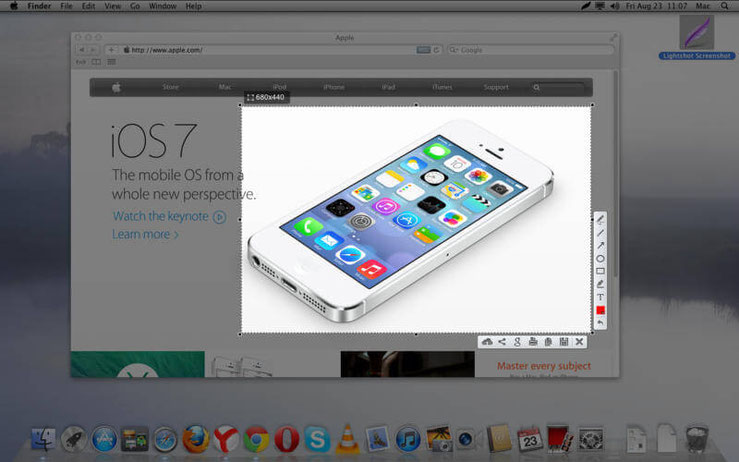Open Skype from the Dock
This screenshot has height=462, width=739.
pos(317,439)
